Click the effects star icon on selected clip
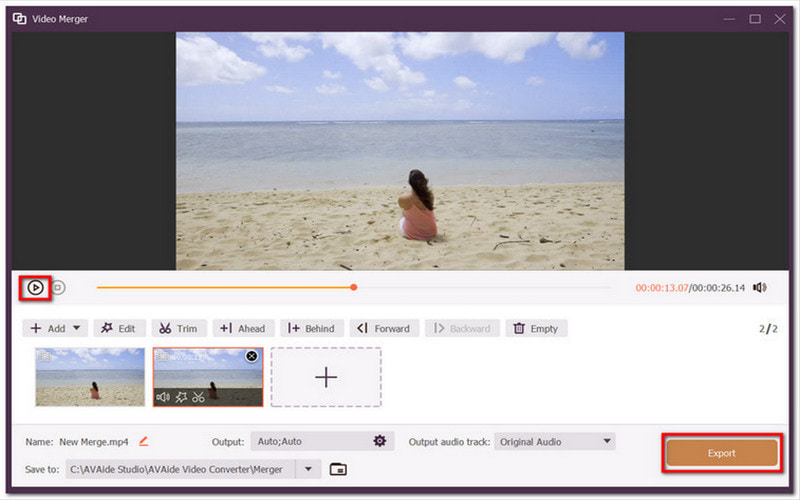This screenshot has height=500, width=800. [181, 397]
